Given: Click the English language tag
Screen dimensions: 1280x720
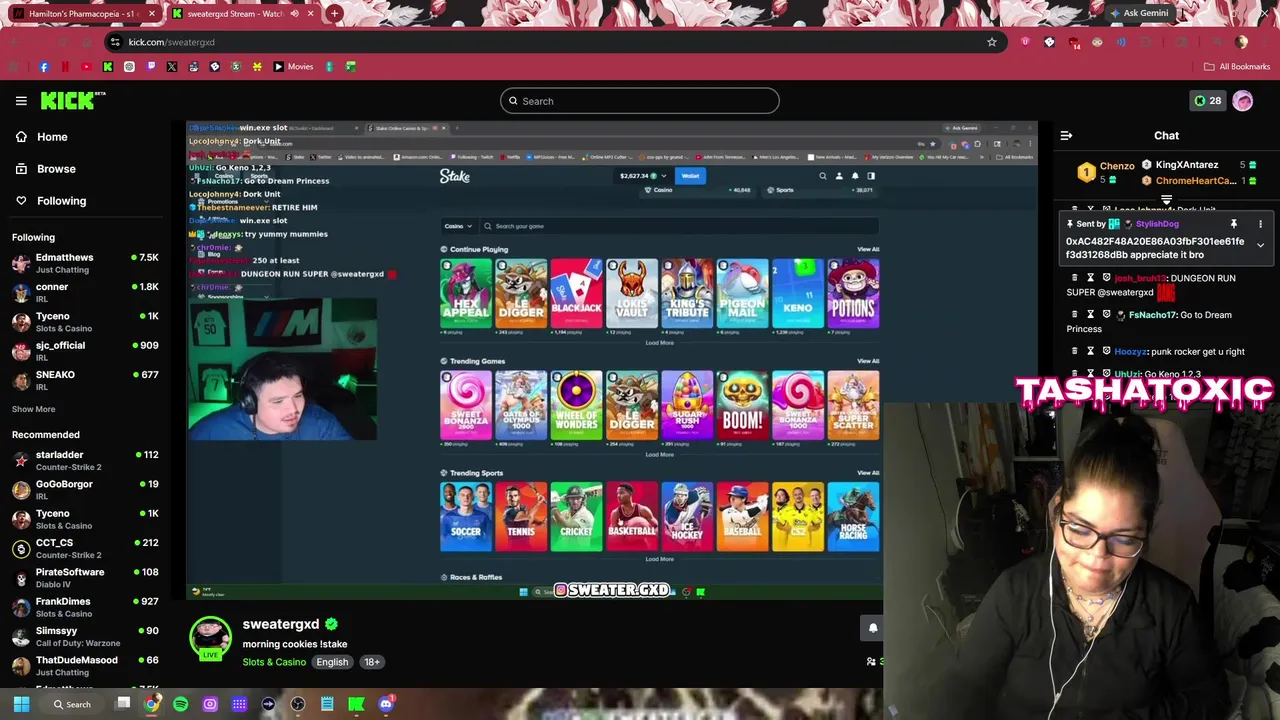Looking at the screenshot, I should pyautogui.click(x=332, y=662).
